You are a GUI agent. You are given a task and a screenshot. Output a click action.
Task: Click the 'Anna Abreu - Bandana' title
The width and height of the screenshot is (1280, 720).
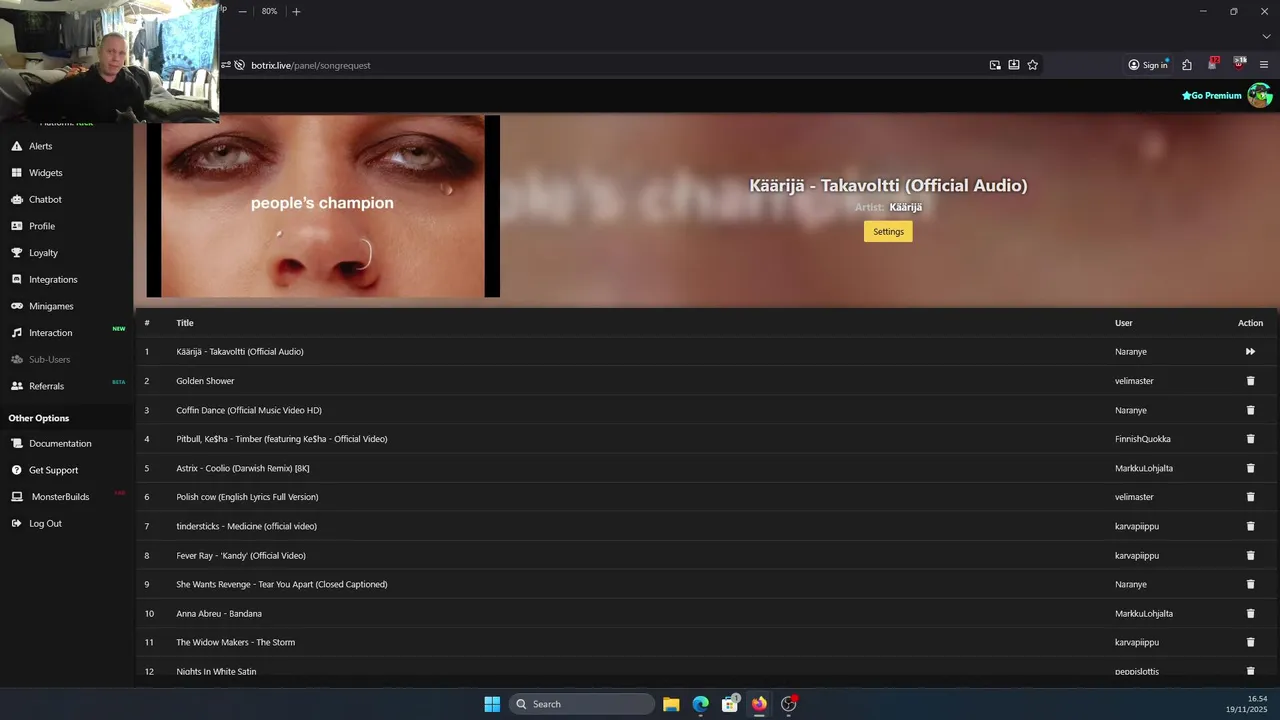[219, 613]
